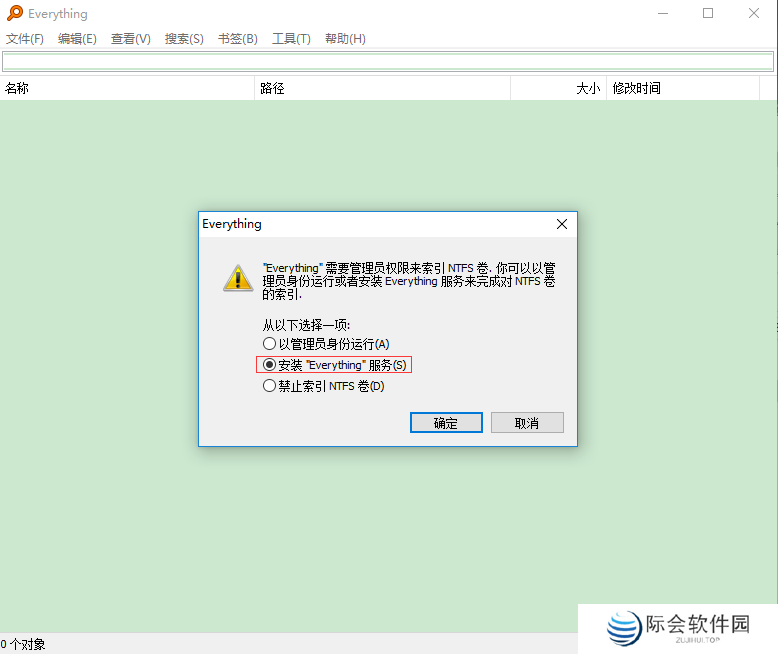Viewport: 778px width, 654px height.
Task: Open the 帮助(H) menu
Action: point(345,39)
